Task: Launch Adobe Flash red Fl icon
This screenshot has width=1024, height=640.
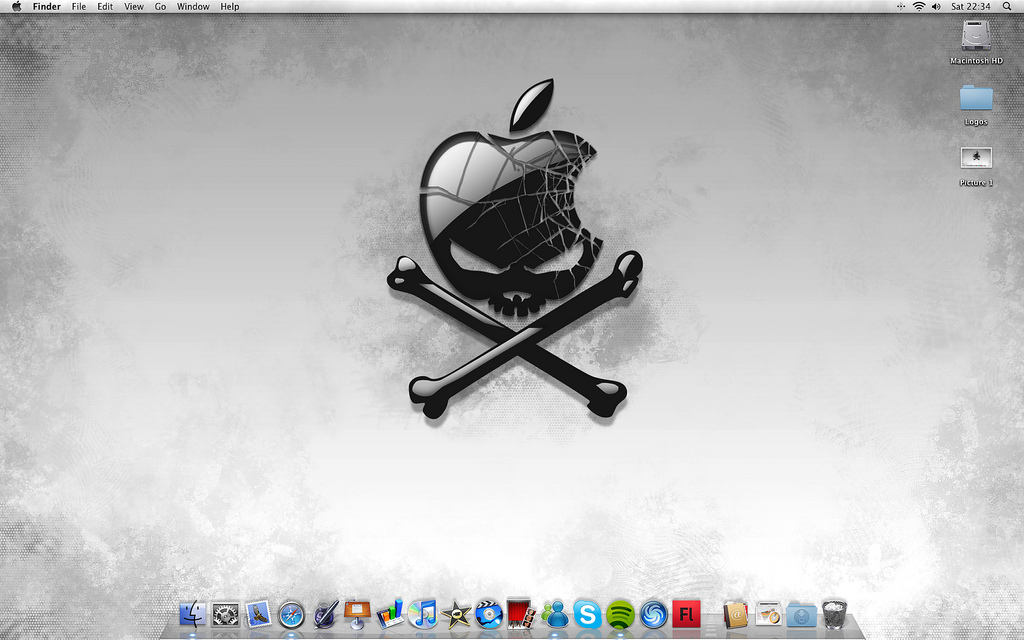Action: 686,615
